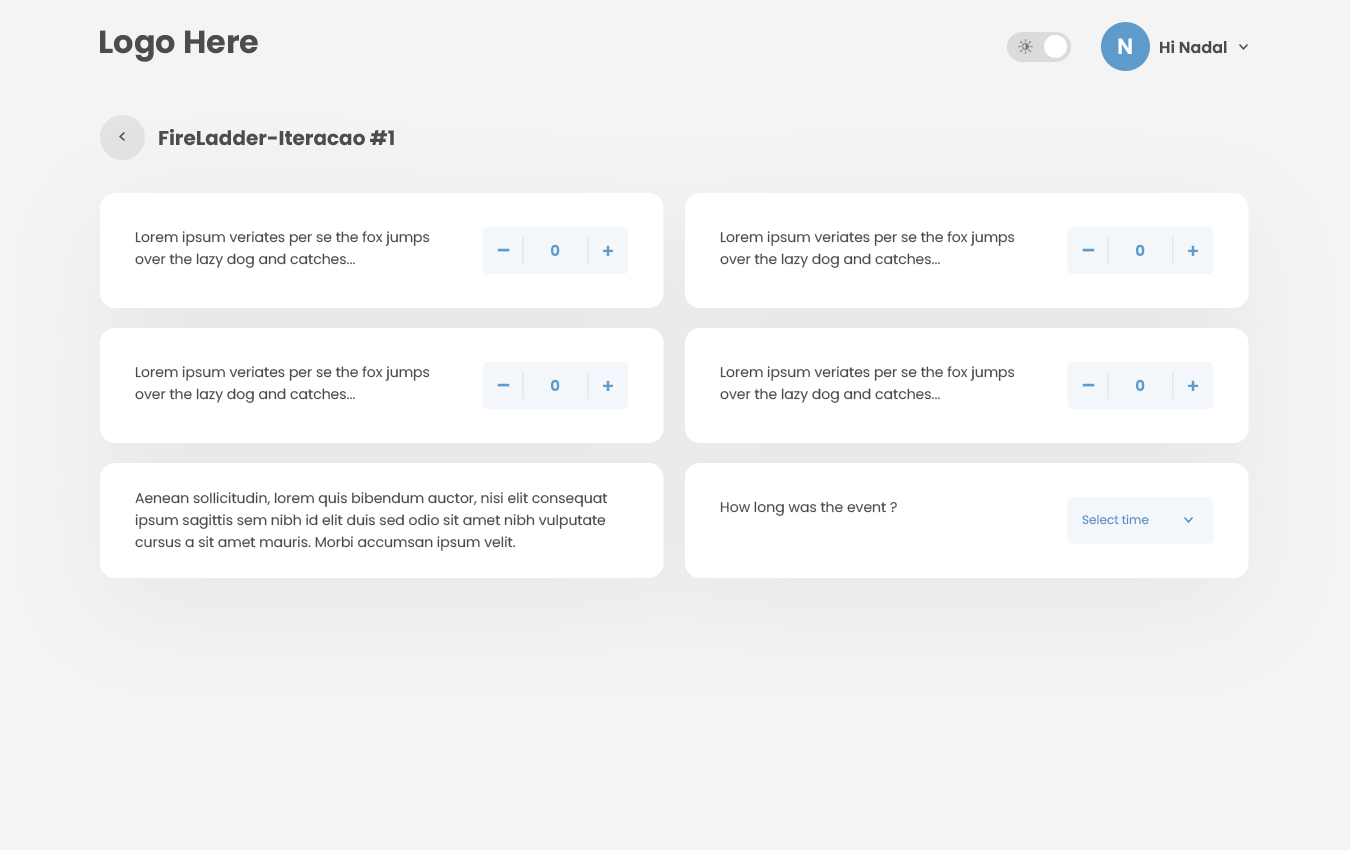Click the Hi Nadal username label
This screenshot has height=850, width=1350.
tap(1192, 47)
